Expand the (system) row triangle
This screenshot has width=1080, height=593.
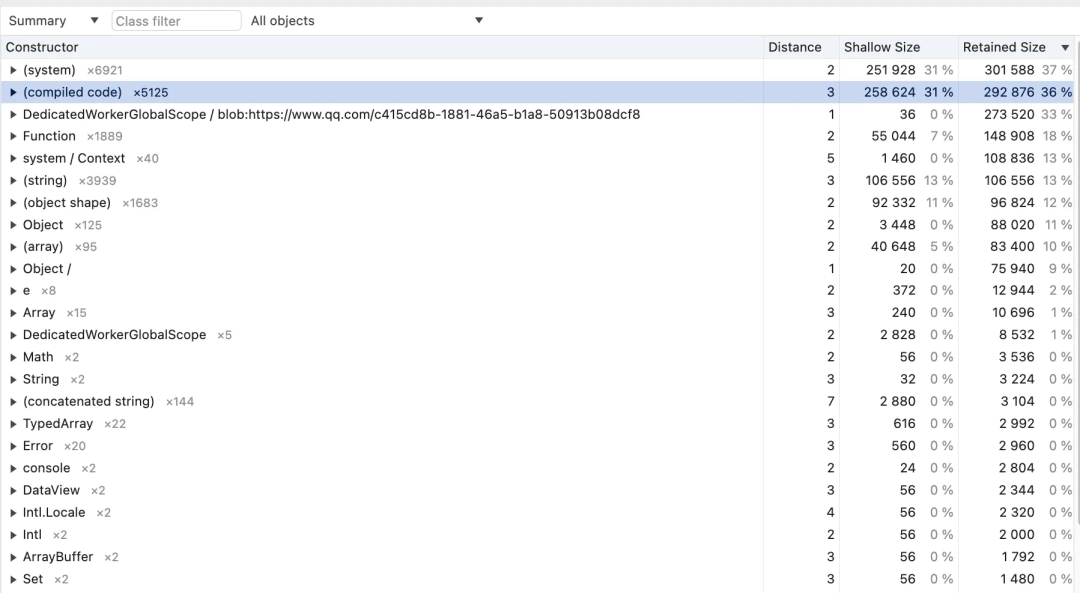13,70
